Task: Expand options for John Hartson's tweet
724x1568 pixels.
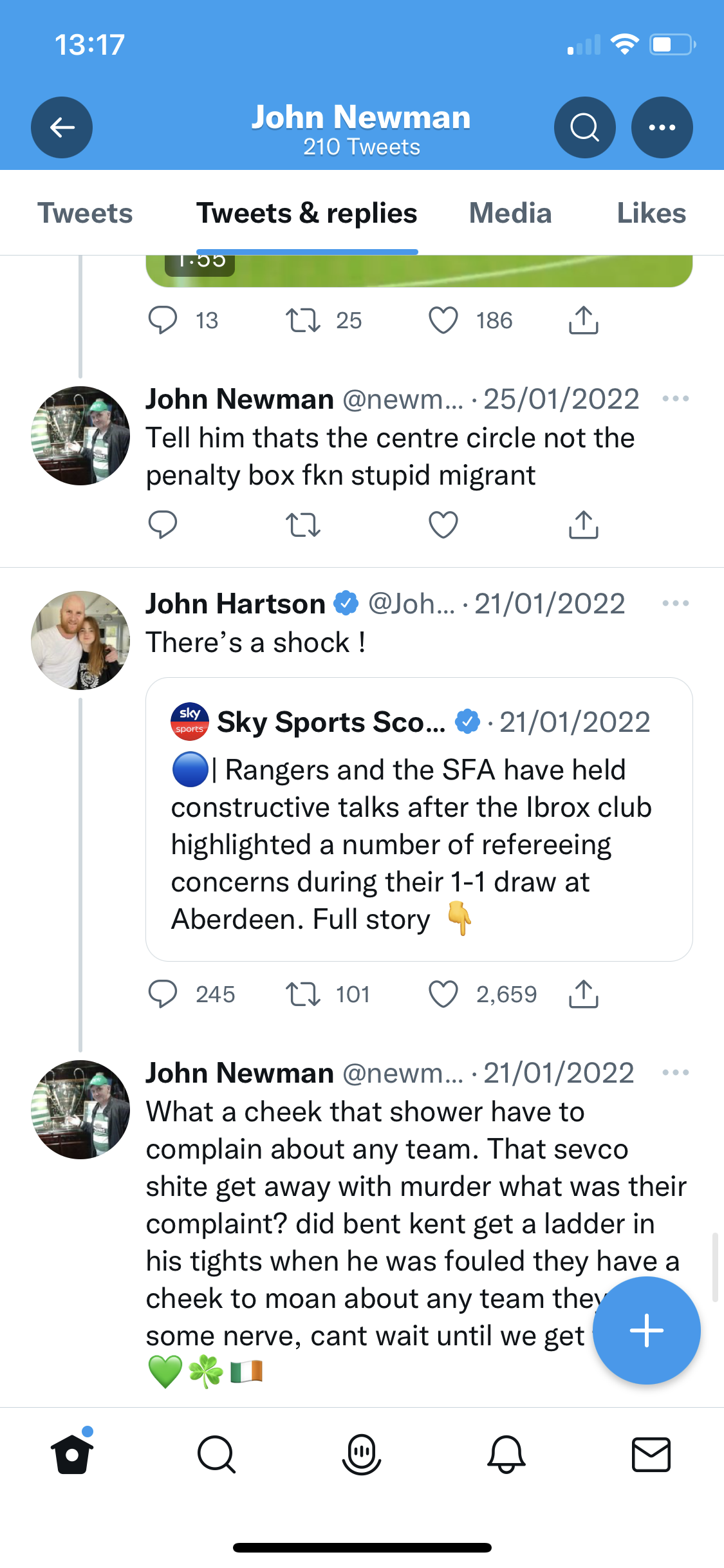Action: click(x=675, y=604)
